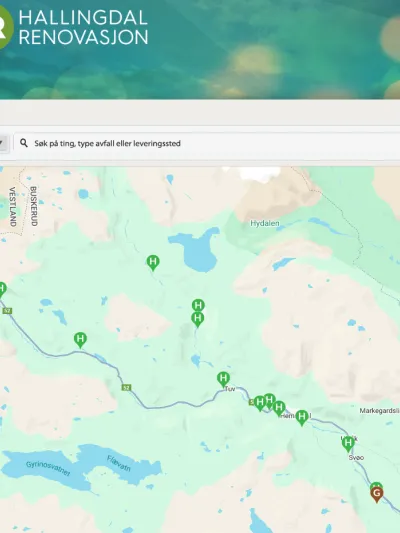Click the magnifying glass search icon
The width and height of the screenshot is (400, 533).
(x=23, y=143)
